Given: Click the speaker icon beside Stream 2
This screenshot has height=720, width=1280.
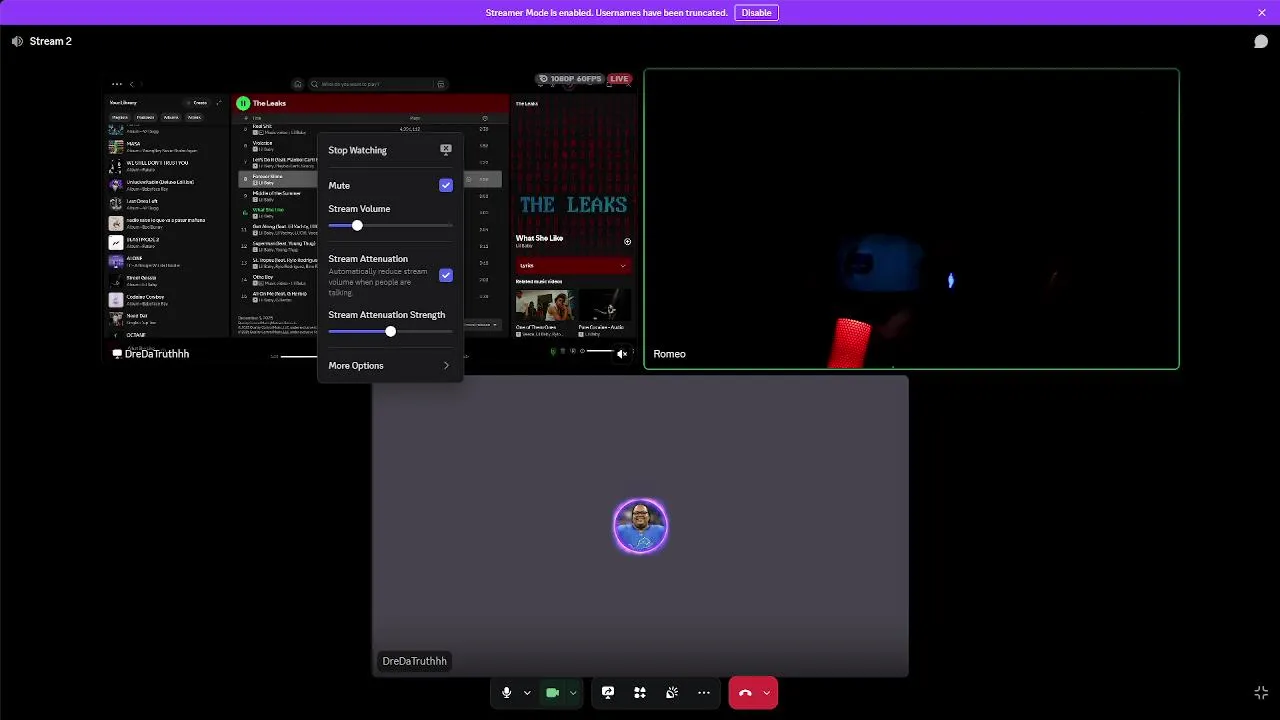Looking at the screenshot, I should coord(17,41).
